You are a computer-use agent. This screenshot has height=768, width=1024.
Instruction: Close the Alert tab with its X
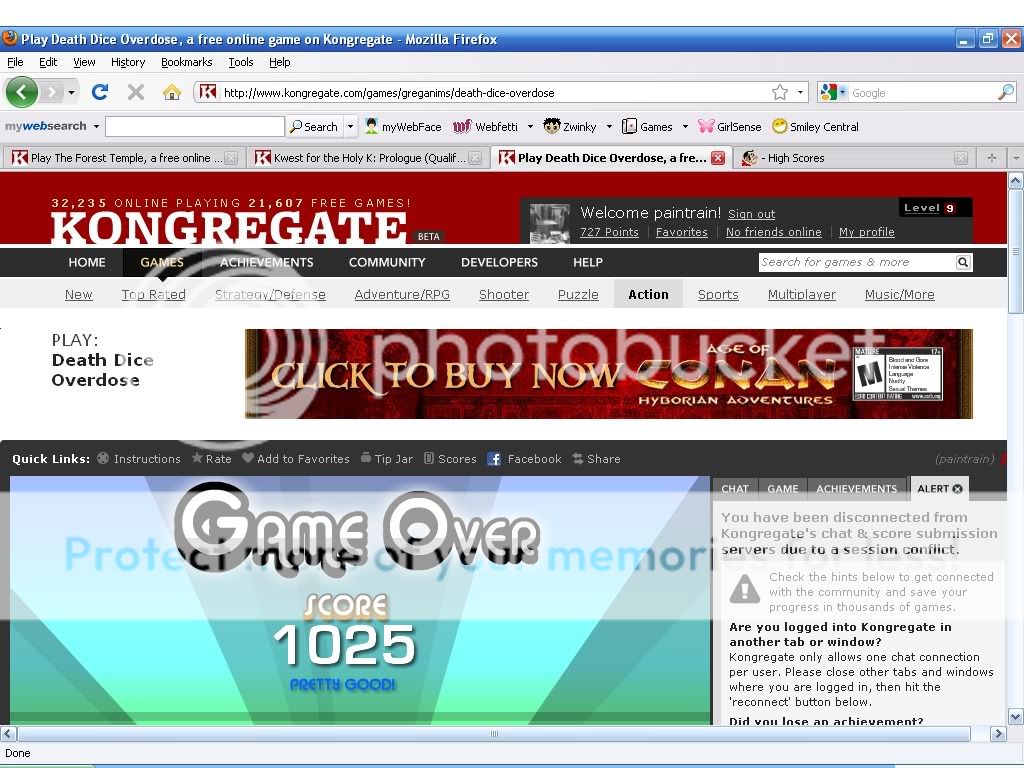click(x=957, y=488)
